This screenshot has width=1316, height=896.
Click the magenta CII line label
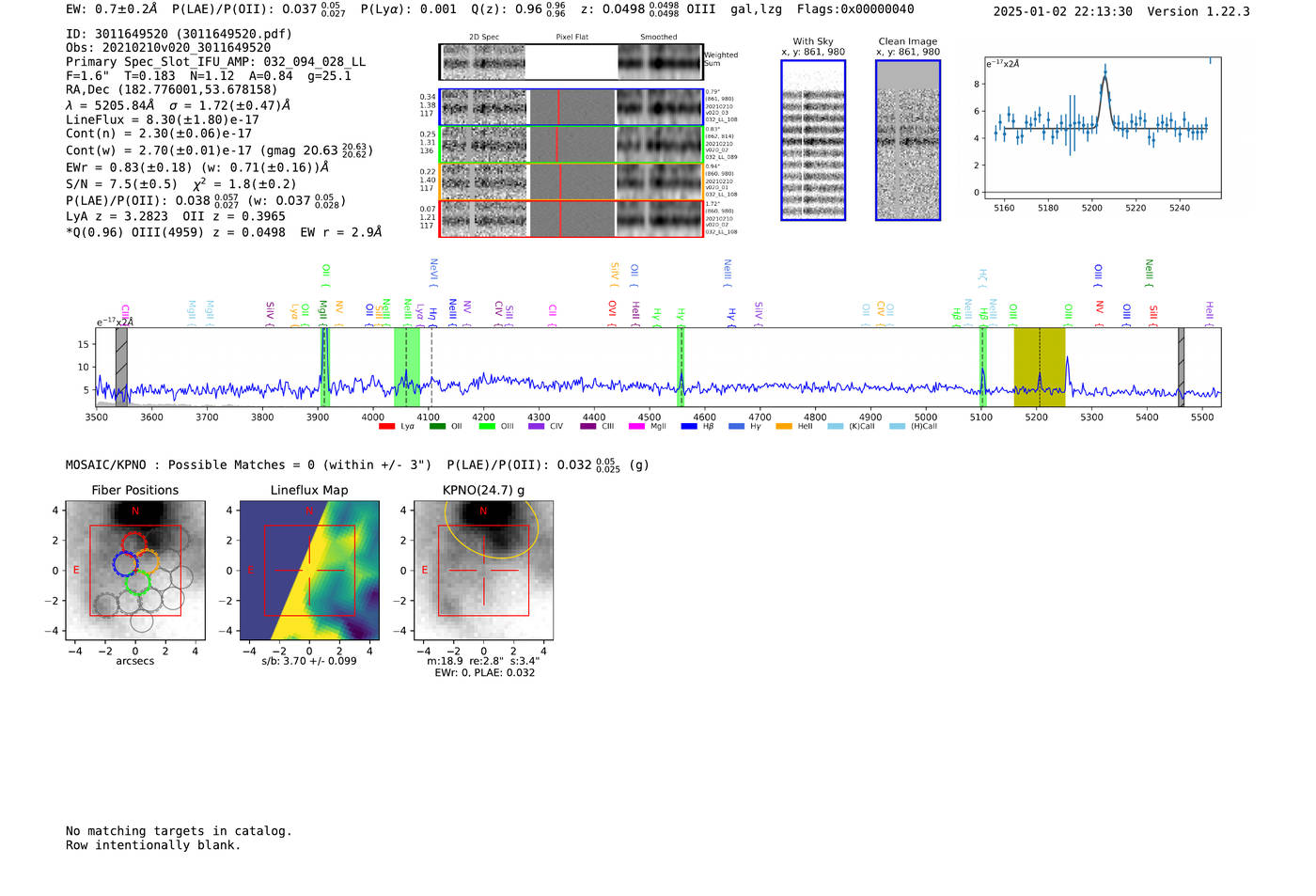tap(553, 313)
